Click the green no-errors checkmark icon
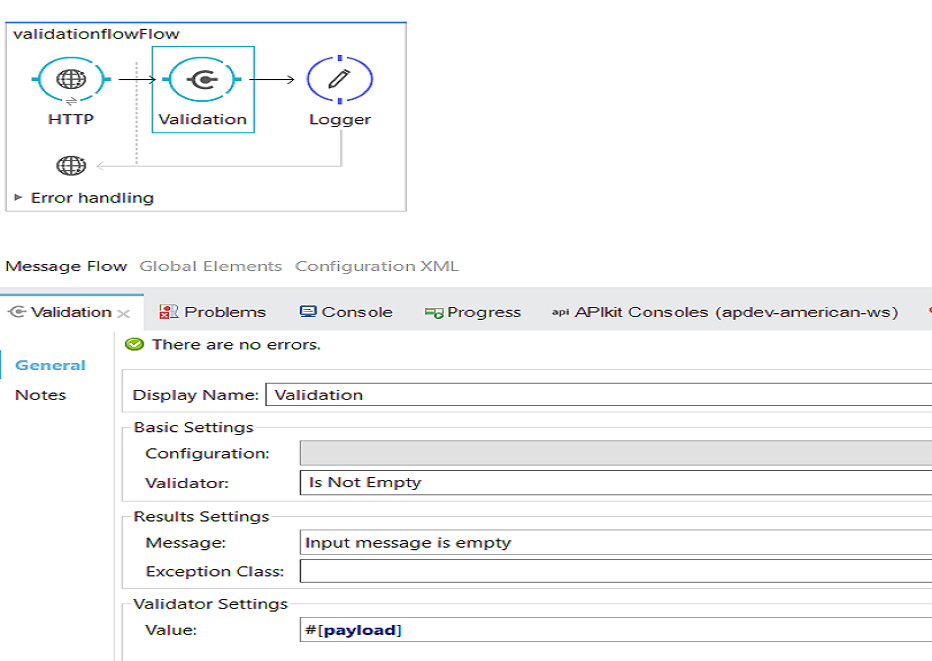The height and width of the screenshot is (661, 932). coord(135,345)
